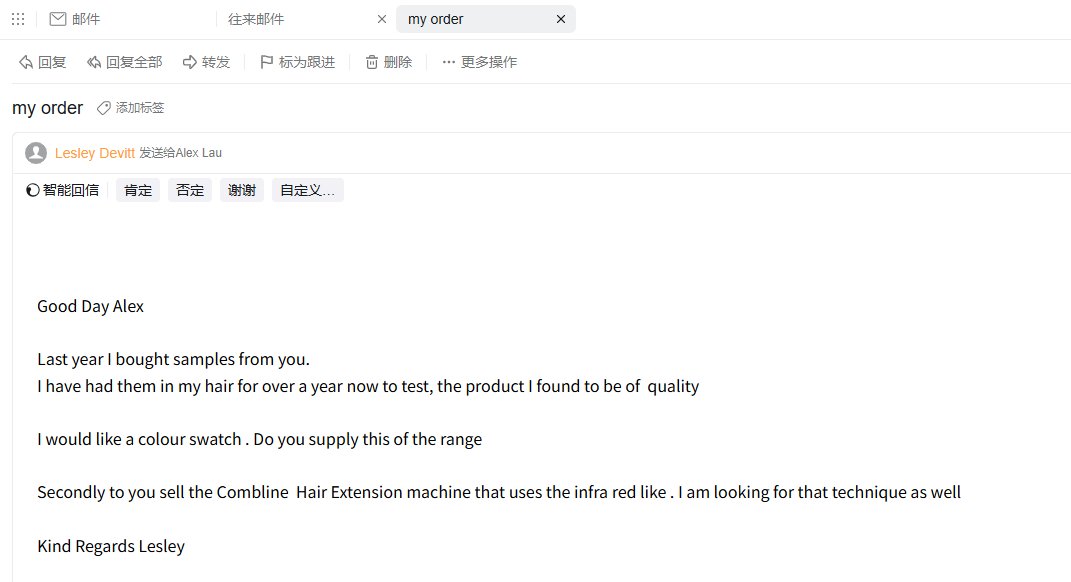Click the reply arrow icon
The image size is (1071, 582).
(x=26, y=62)
